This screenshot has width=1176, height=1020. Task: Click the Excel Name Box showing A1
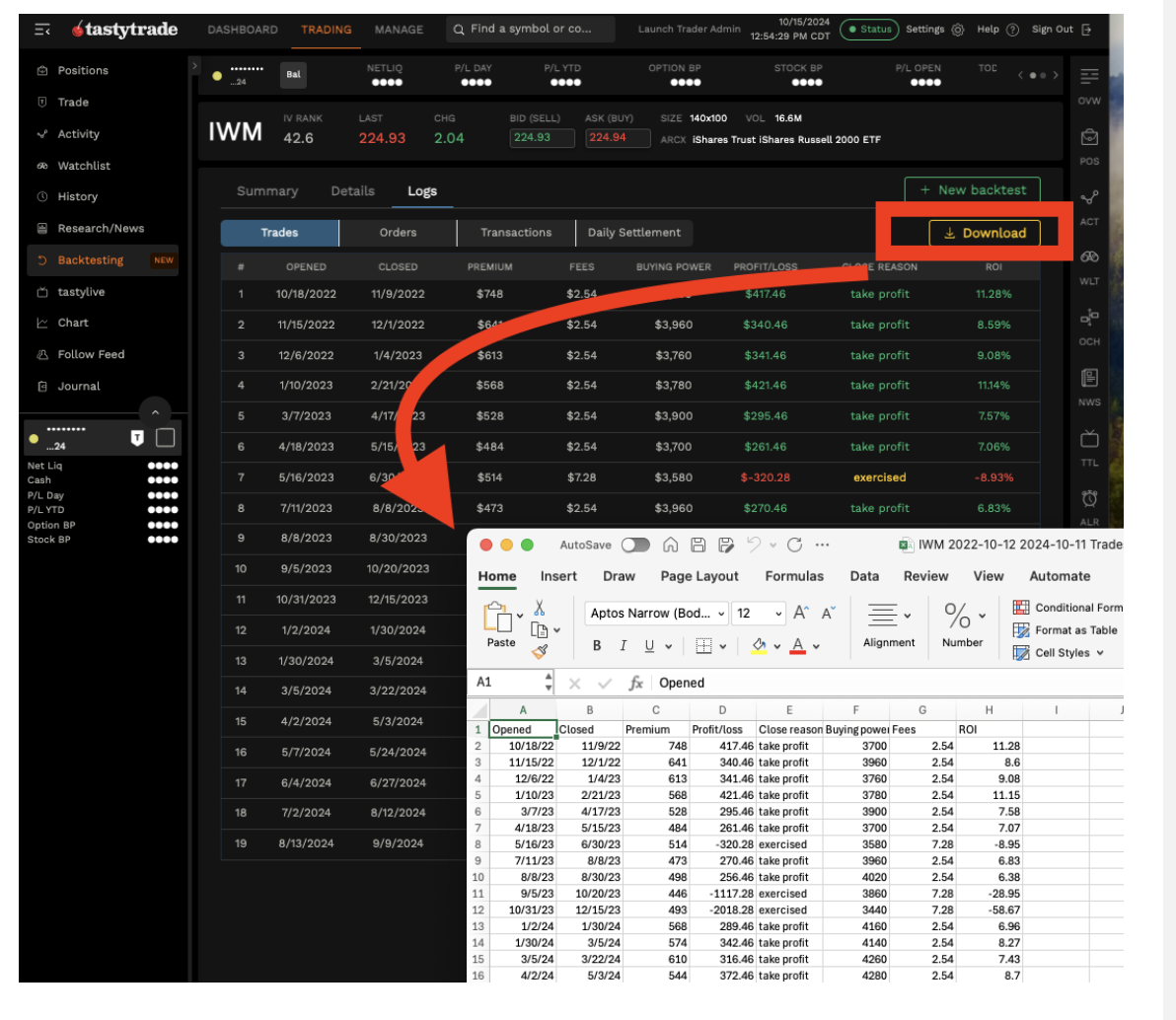click(x=510, y=683)
